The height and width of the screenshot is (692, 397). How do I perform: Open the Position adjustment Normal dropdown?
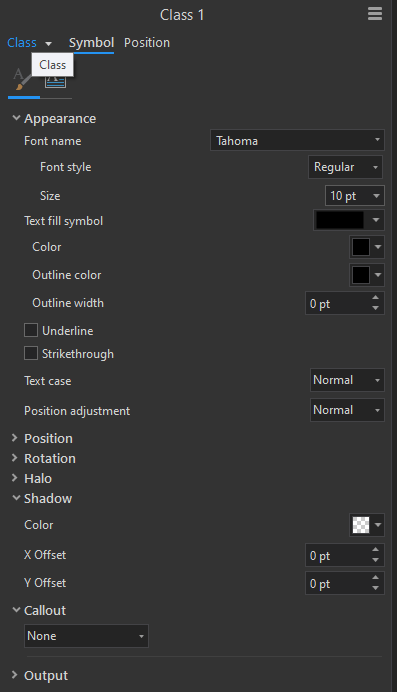pos(347,410)
